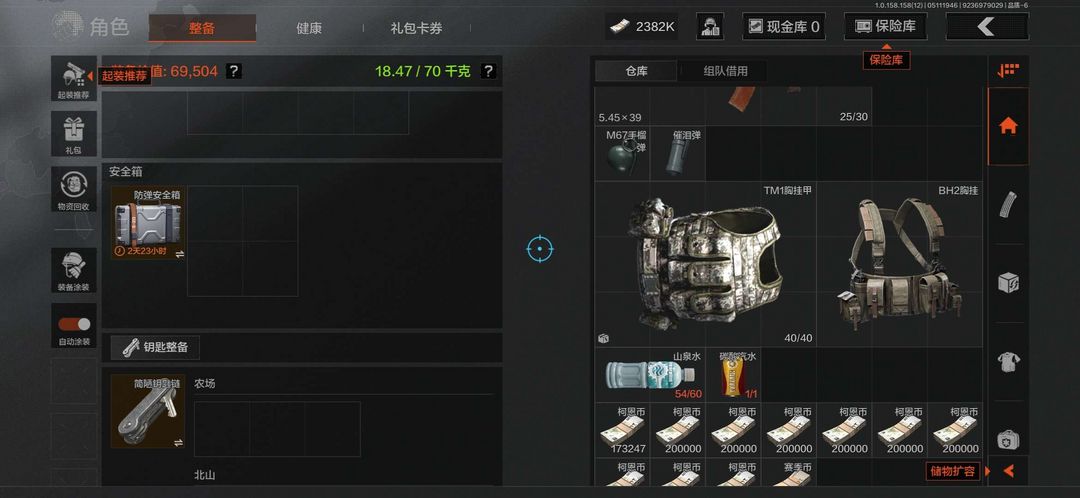Select the home category in warehouse sidebar

[1008, 126]
